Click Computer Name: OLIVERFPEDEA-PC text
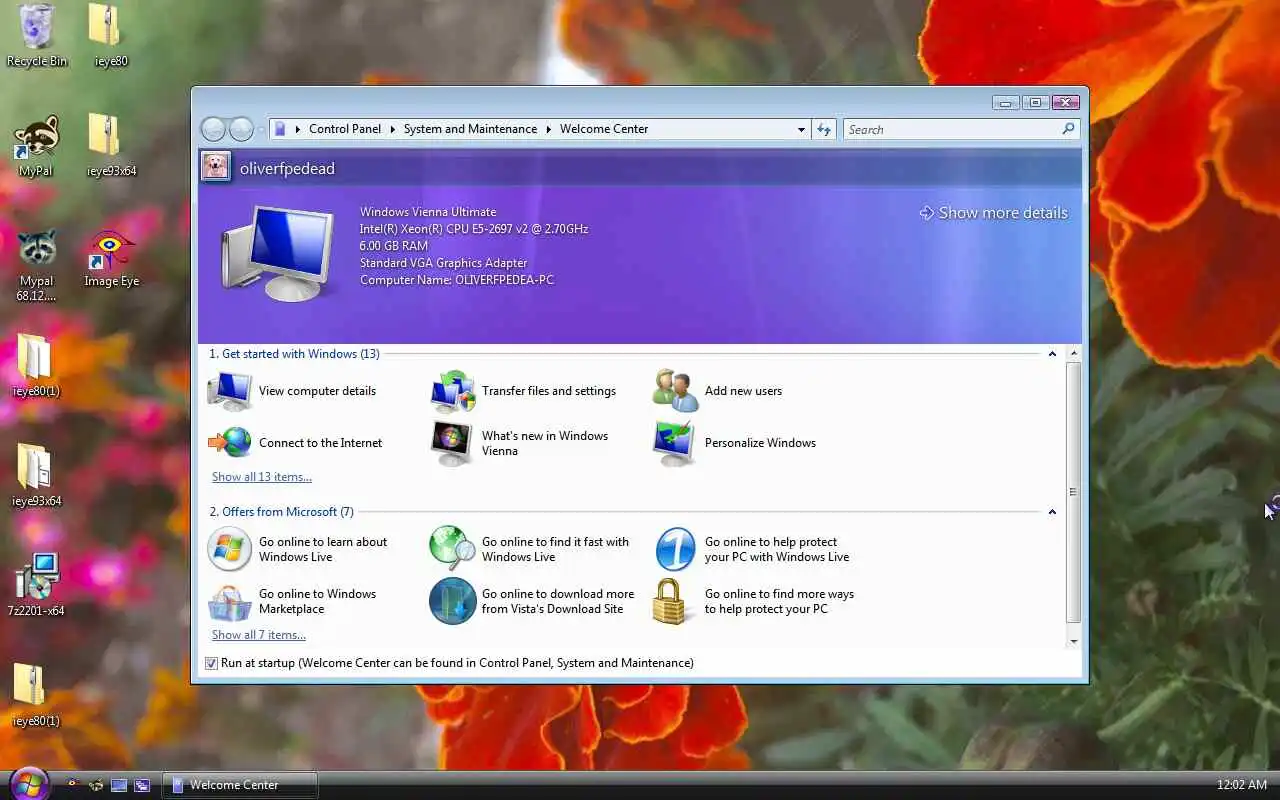Image resolution: width=1280 pixels, height=800 pixels. click(457, 280)
